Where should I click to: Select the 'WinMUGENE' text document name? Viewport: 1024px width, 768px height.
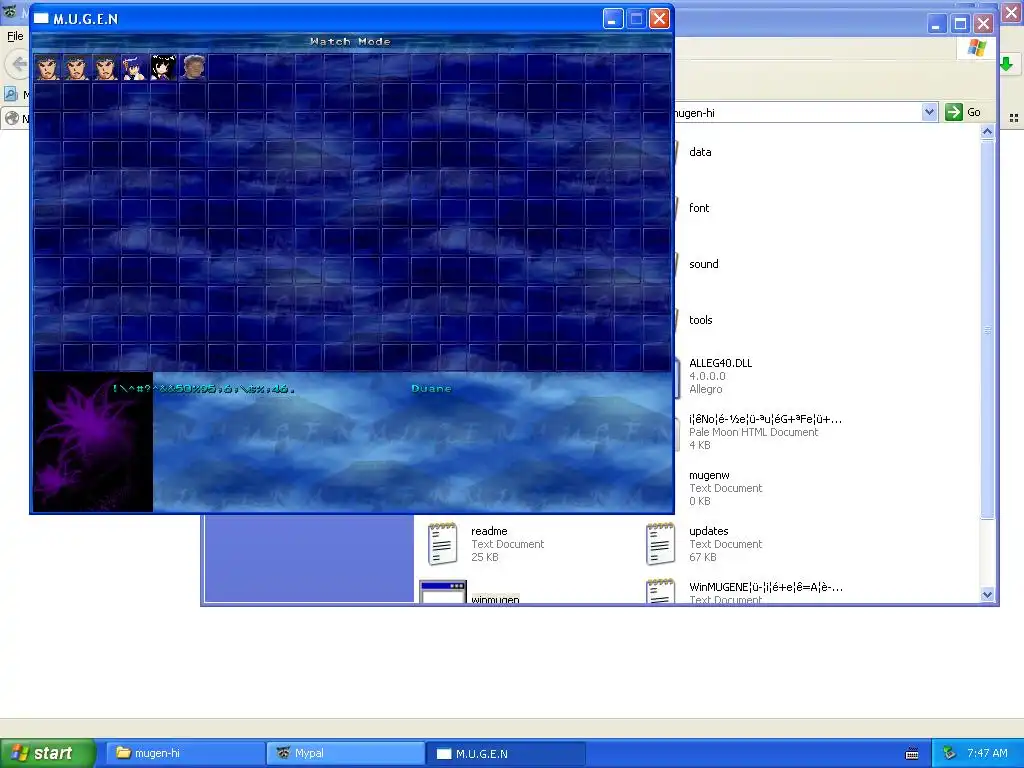point(765,587)
